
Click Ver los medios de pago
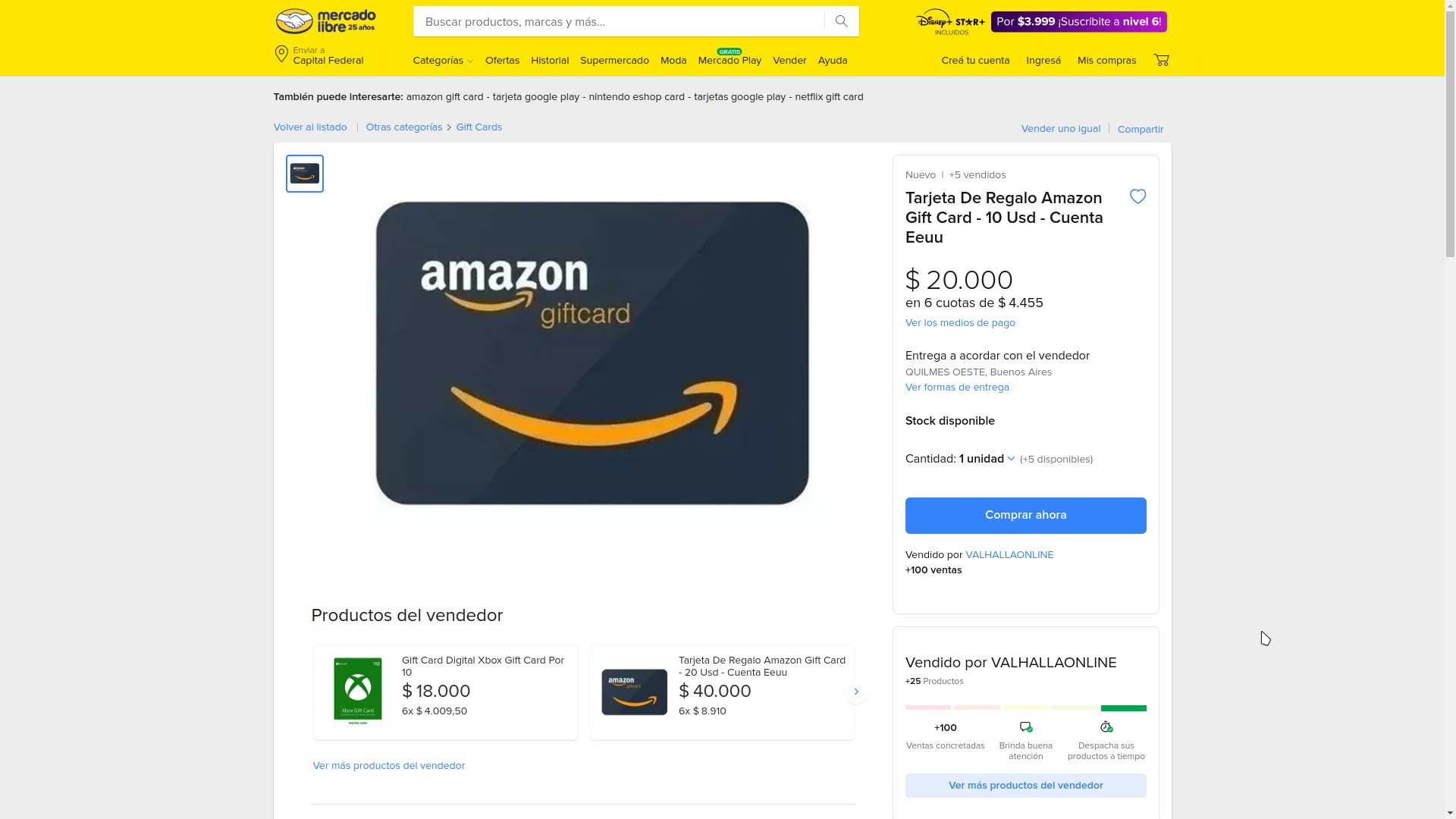pos(960,323)
